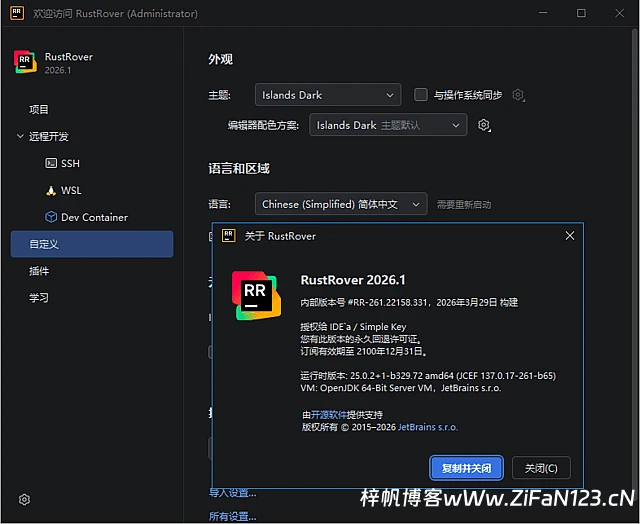This screenshot has width=640, height=524.
Task: Select 学习 in the sidebar
Action: coord(39,298)
